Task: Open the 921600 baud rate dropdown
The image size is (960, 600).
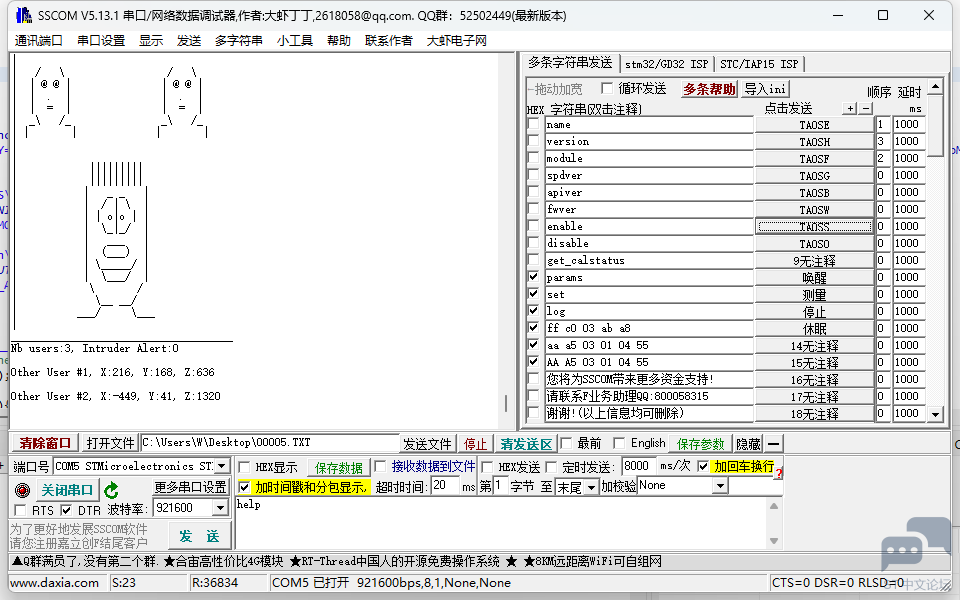Action: (219, 507)
